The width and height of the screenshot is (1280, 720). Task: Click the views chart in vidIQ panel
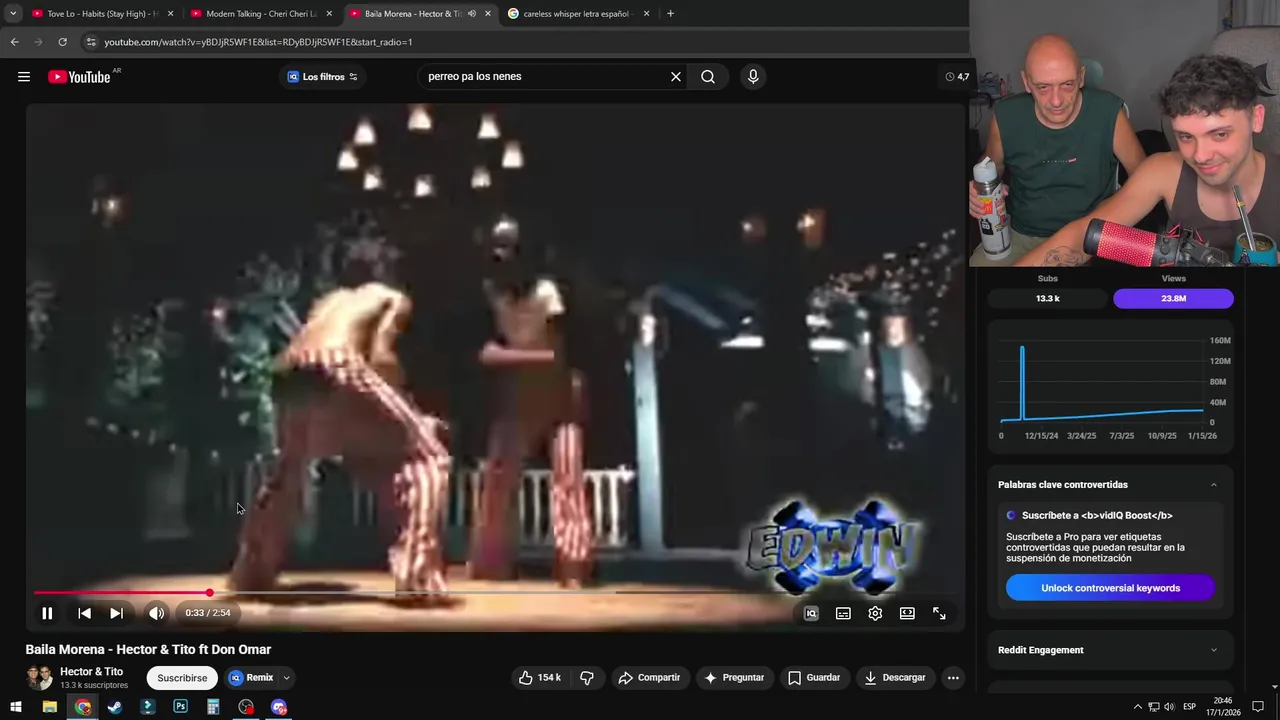1110,386
